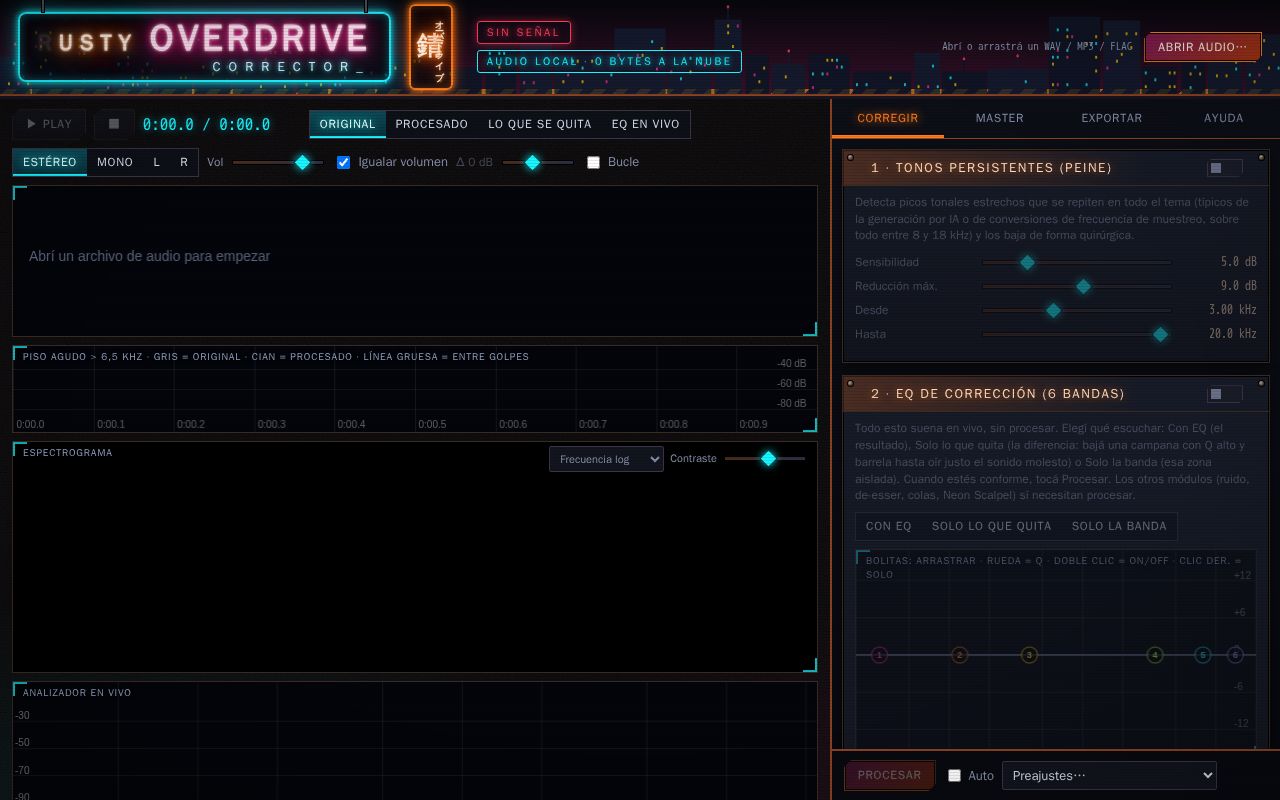
Task: Toggle the EQ de Corrección module switch
Action: (x=1224, y=394)
